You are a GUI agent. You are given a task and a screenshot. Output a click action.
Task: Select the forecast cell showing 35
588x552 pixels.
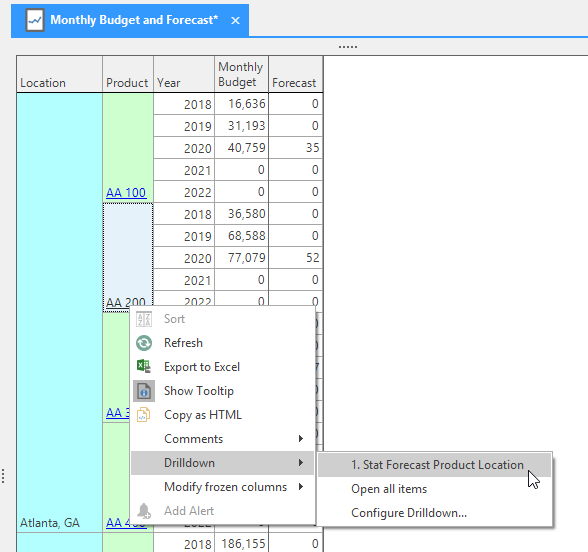click(x=296, y=148)
